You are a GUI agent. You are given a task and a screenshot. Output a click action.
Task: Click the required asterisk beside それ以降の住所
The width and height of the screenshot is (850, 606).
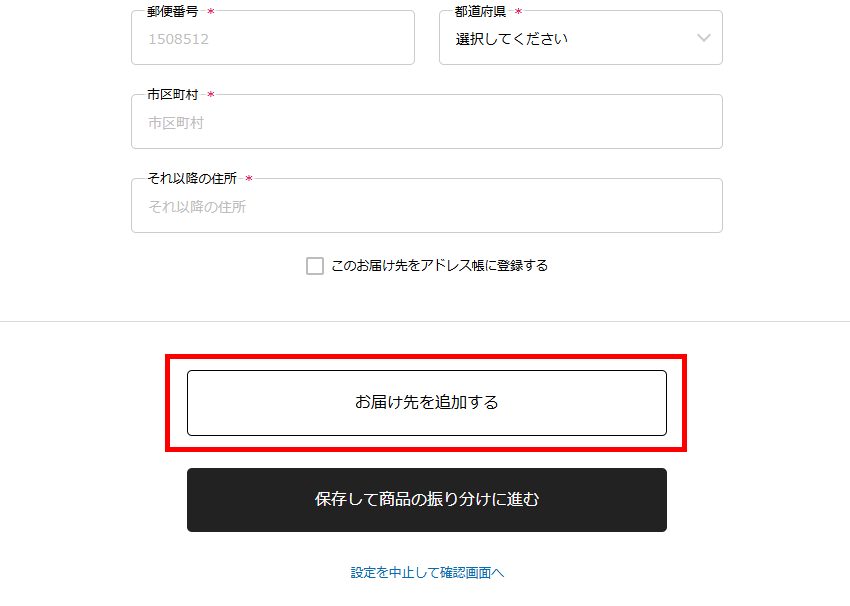pos(249,180)
